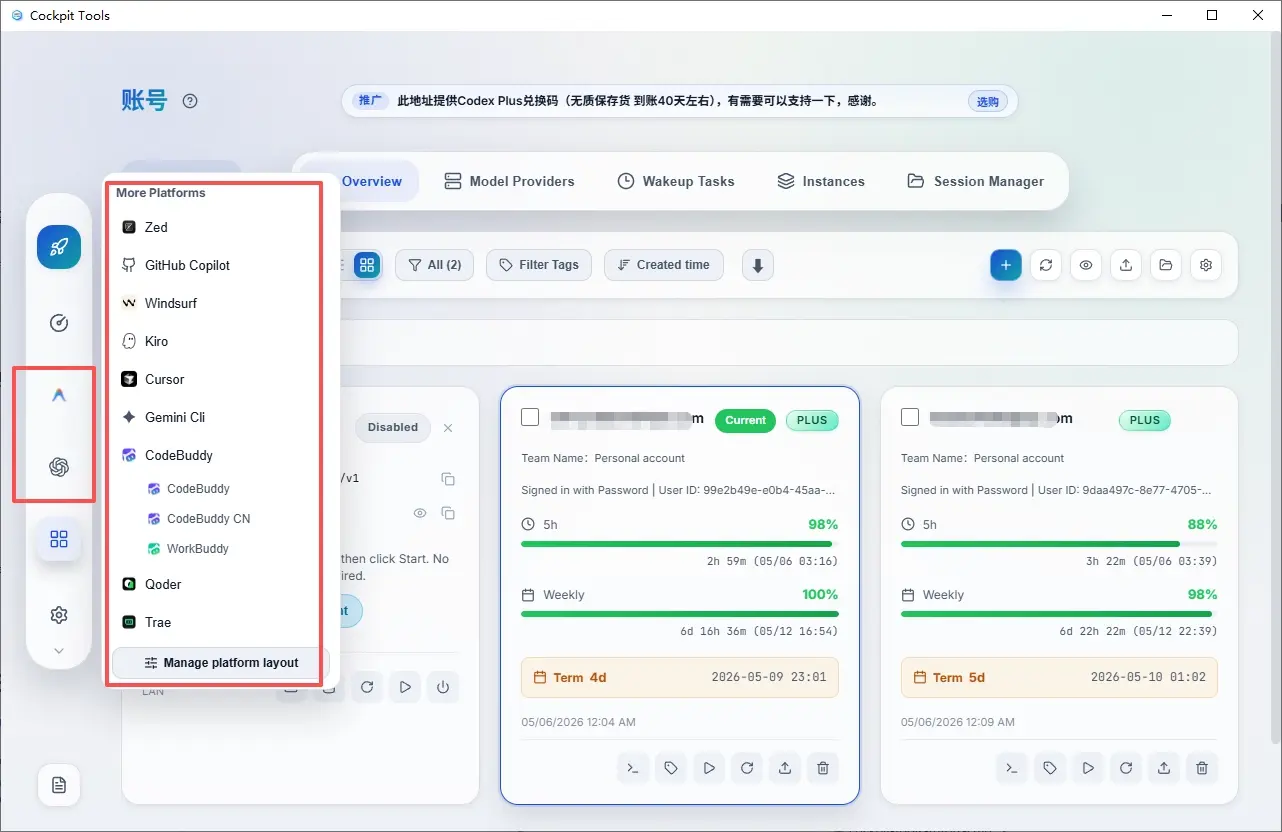Open the document log icon at sidebar bottom
Screen dimensions: 1282x832
tap(59, 785)
